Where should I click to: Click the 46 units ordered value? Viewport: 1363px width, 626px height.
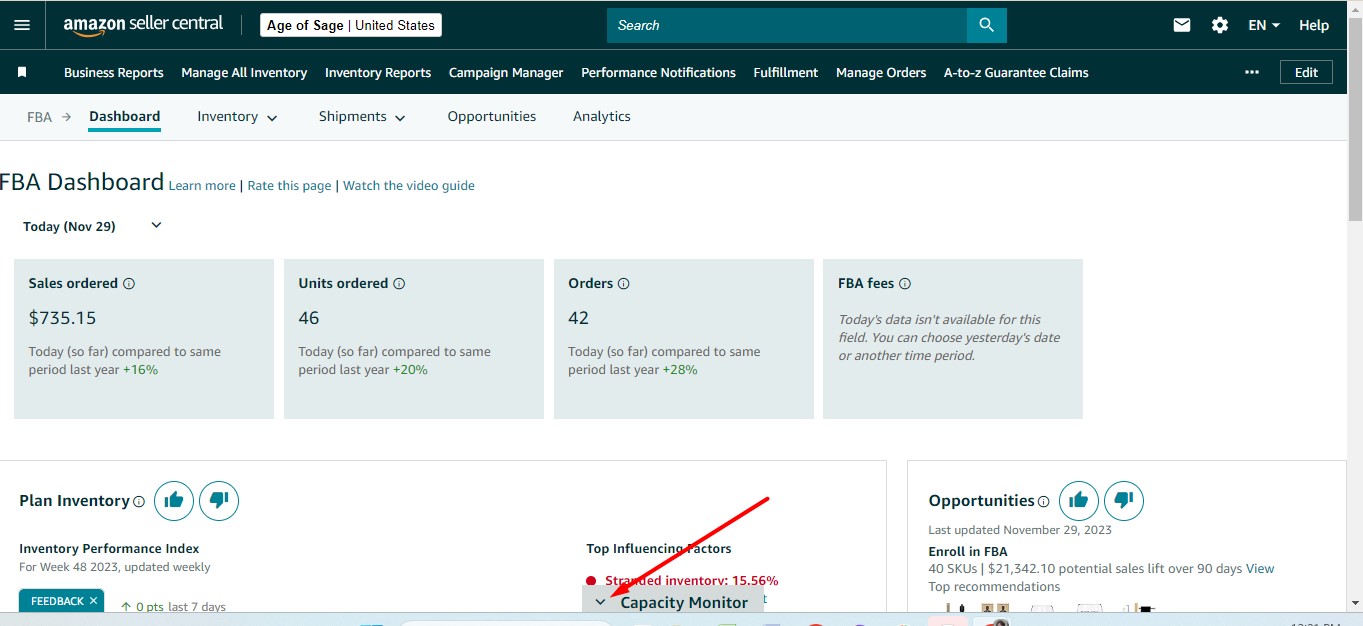(309, 318)
